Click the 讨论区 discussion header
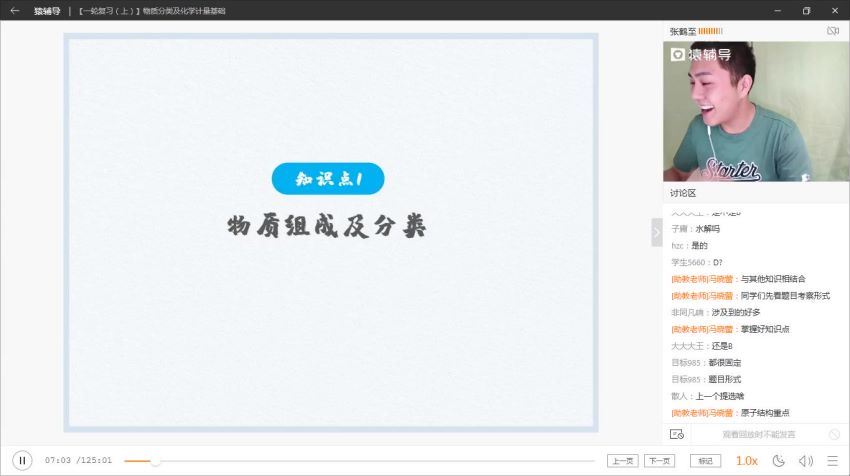The image size is (850, 476). 683,193
